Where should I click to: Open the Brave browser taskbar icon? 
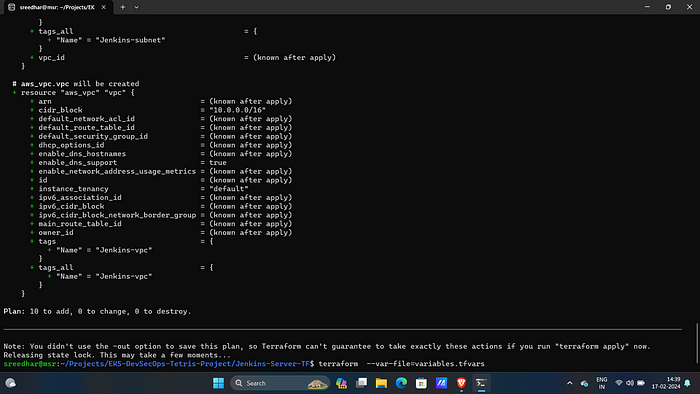[461, 383]
